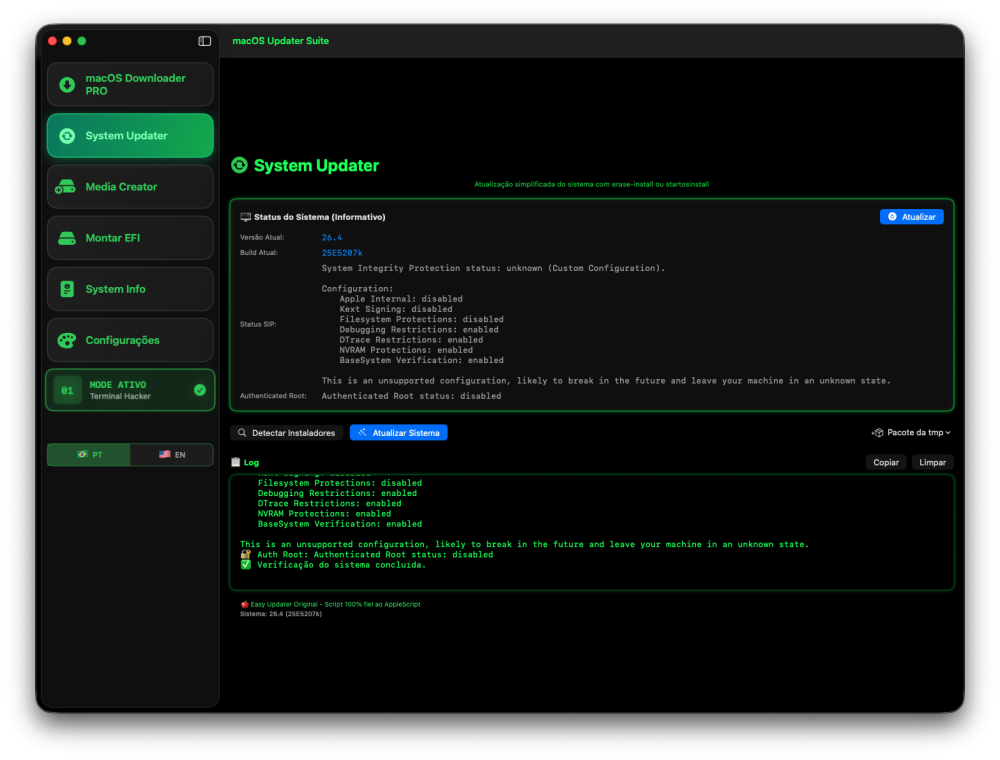Click the apple icon near Easy Updater Original

pos(244,604)
